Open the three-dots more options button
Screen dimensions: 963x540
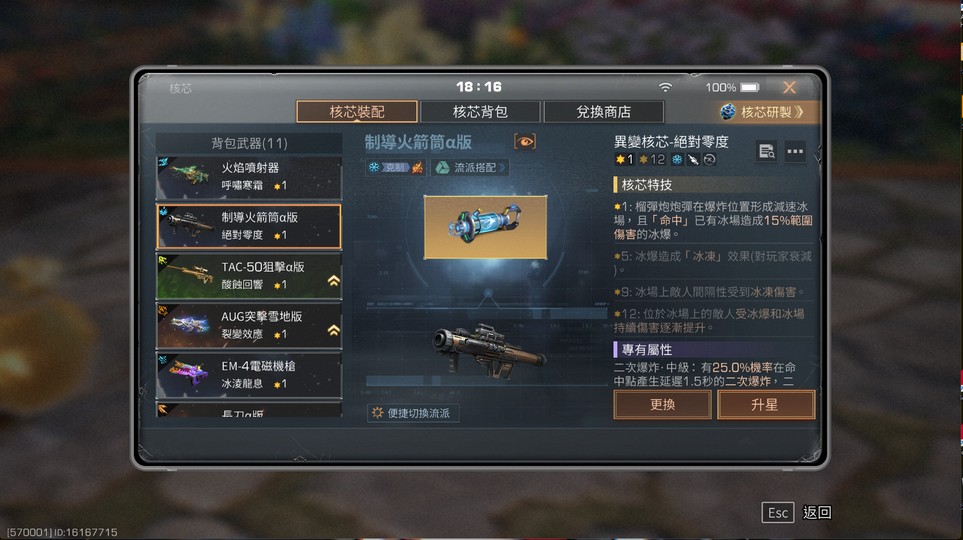click(x=795, y=151)
